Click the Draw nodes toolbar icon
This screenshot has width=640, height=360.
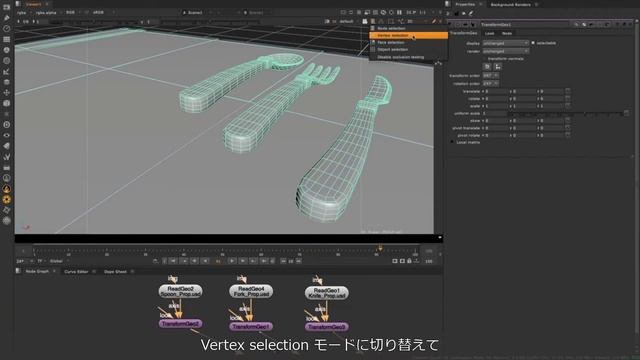click(7, 18)
